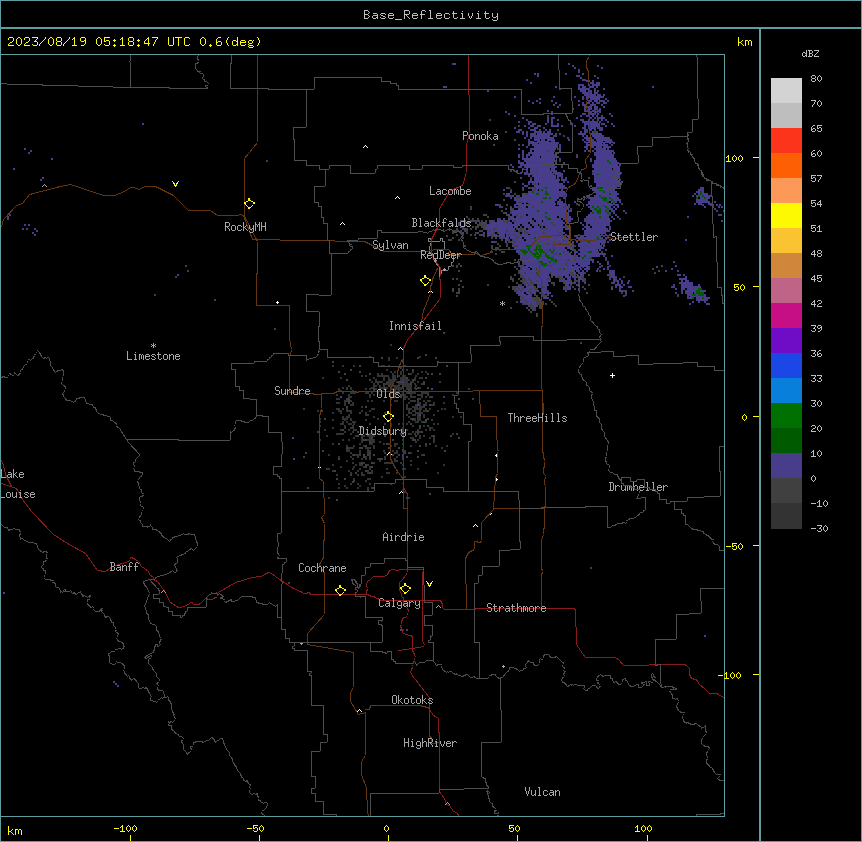Click the Drumheller label
862x842 pixels.
pyautogui.click(x=638, y=487)
